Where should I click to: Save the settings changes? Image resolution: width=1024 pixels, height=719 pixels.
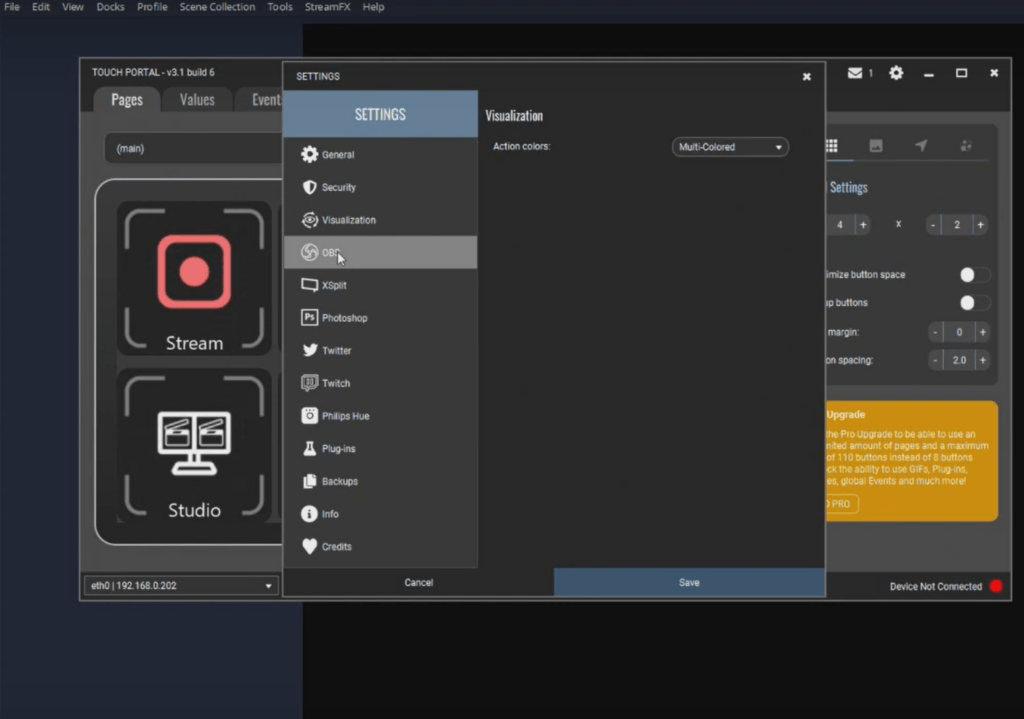[689, 583]
